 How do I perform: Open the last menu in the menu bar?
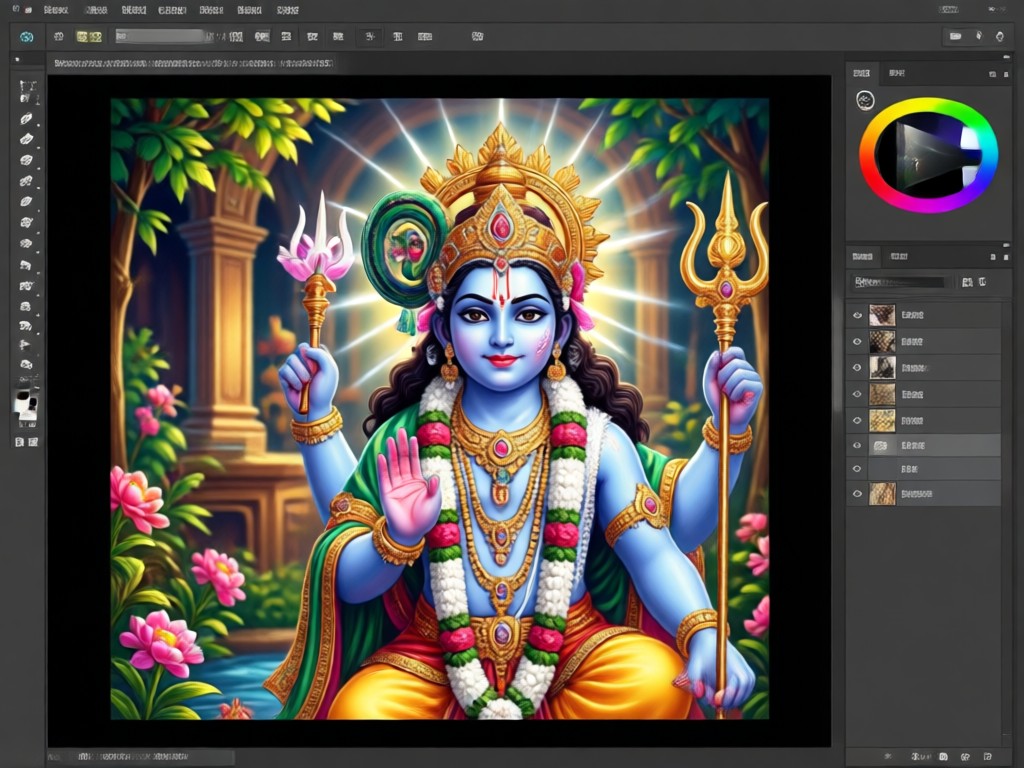coord(288,10)
